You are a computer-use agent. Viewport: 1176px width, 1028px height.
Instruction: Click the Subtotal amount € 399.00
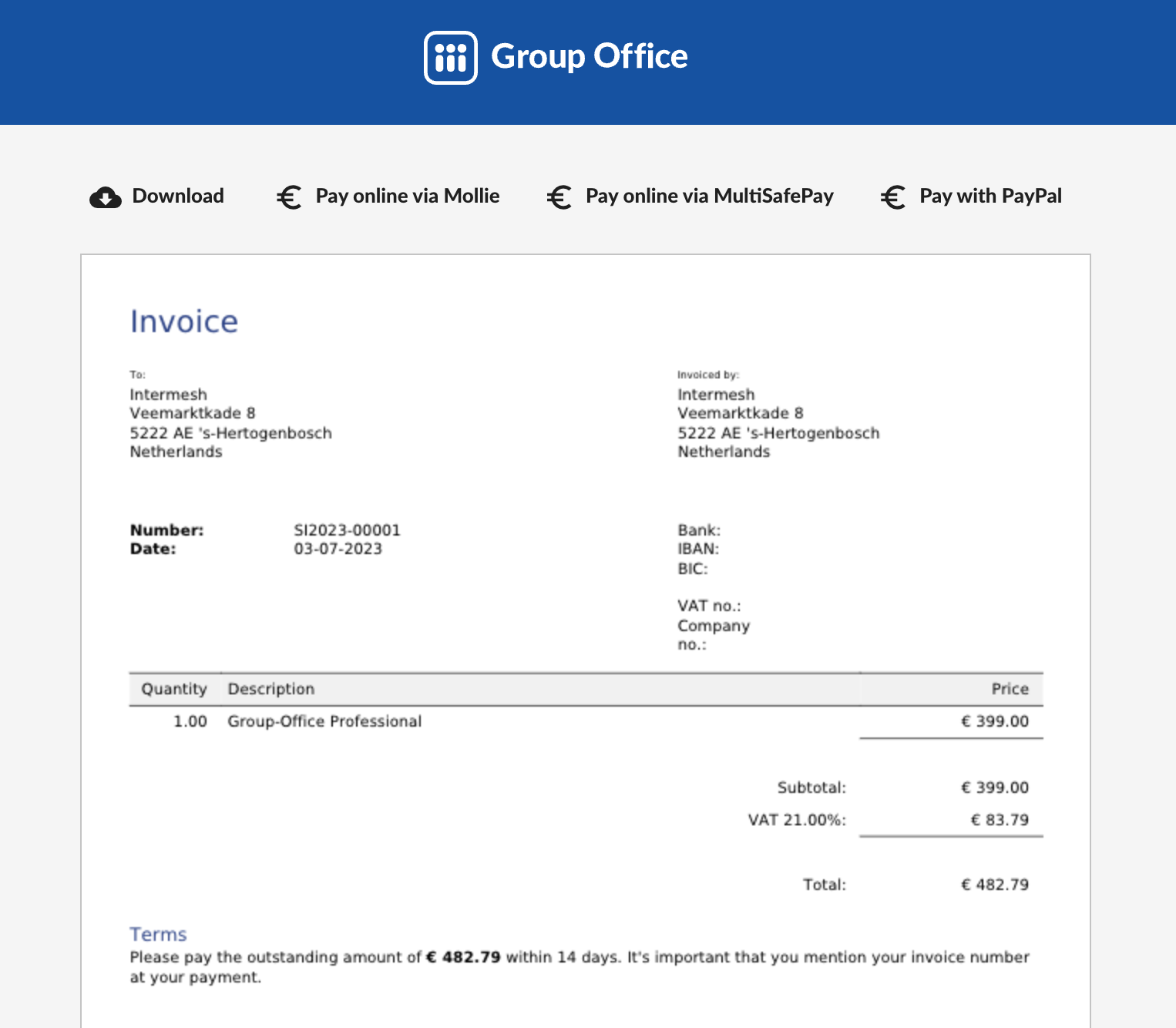(995, 788)
